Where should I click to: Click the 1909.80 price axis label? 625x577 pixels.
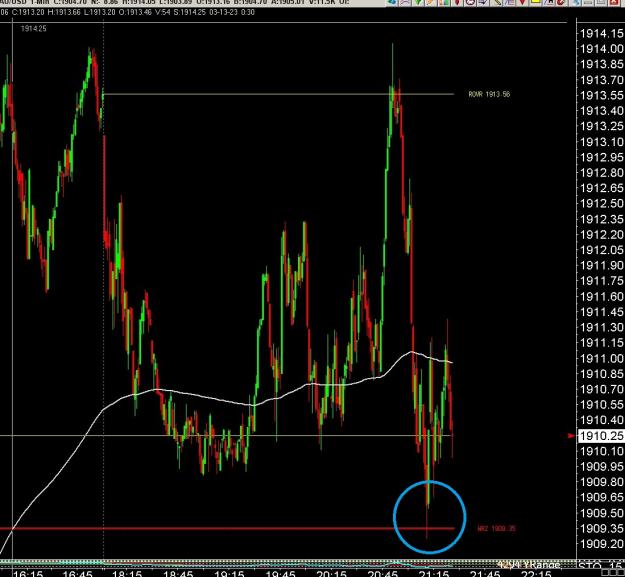click(x=601, y=482)
